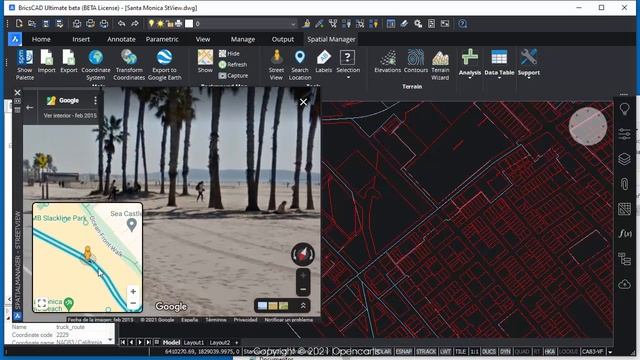Open the Manage ribbon tab

243,39
